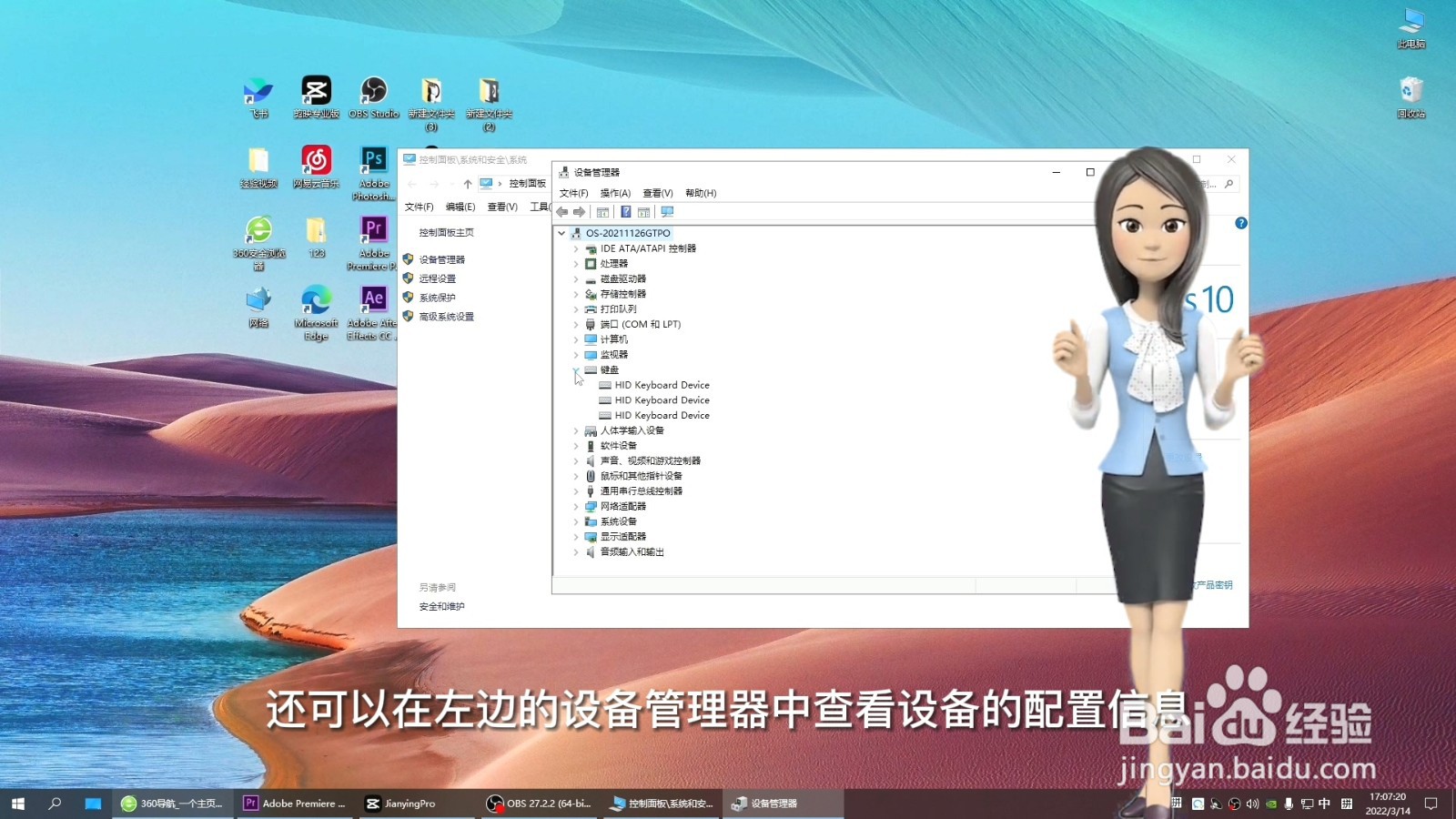This screenshot has width=1456, height=819.
Task: Open the Adobe Photoshop desktop shortcut
Action: tap(374, 174)
